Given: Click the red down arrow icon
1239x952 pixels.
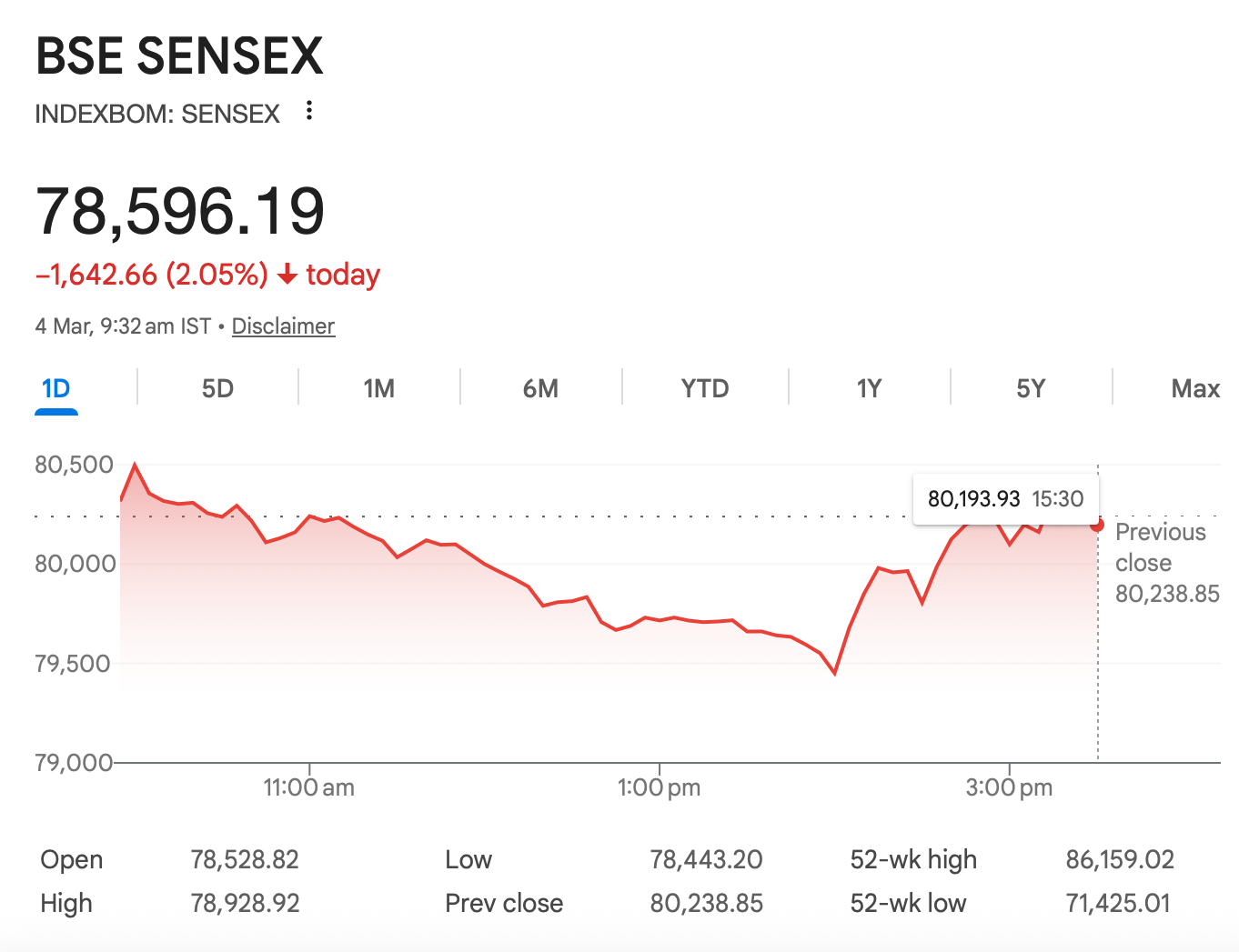Looking at the screenshot, I should click(x=287, y=275).
